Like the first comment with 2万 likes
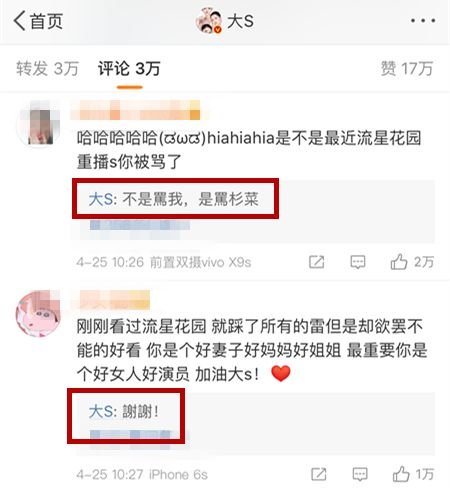 point(412,262)
